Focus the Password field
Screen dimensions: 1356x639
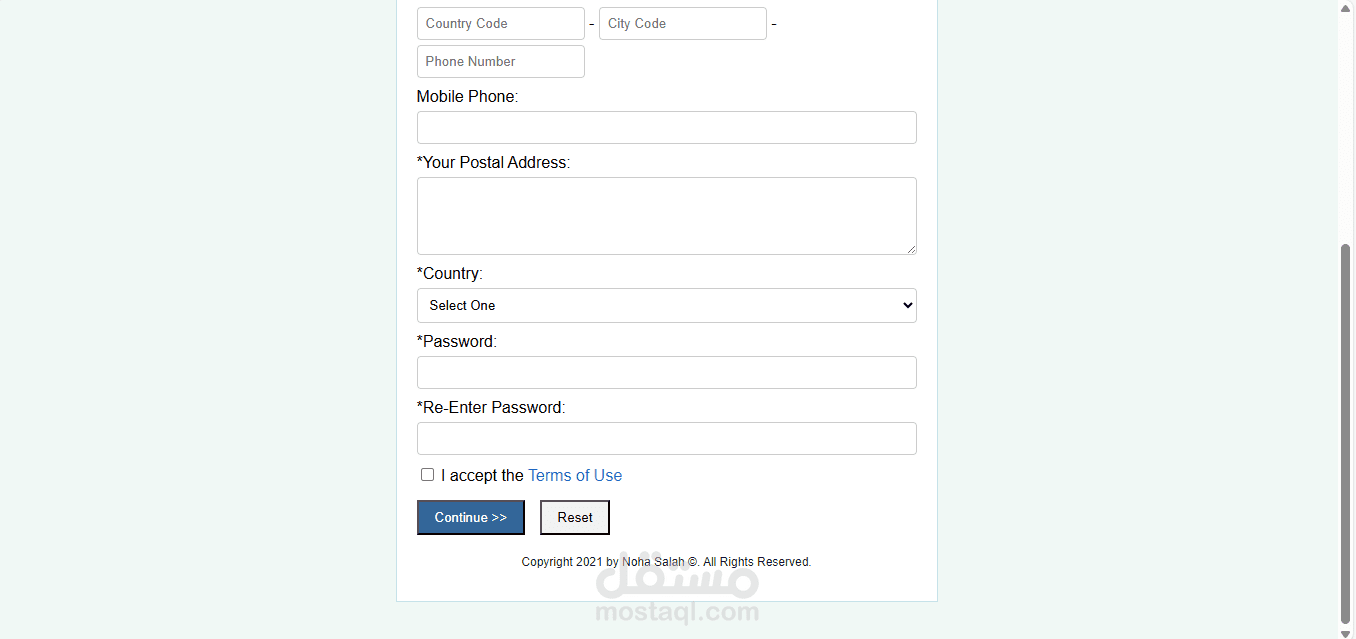click(x=667, y=372)
